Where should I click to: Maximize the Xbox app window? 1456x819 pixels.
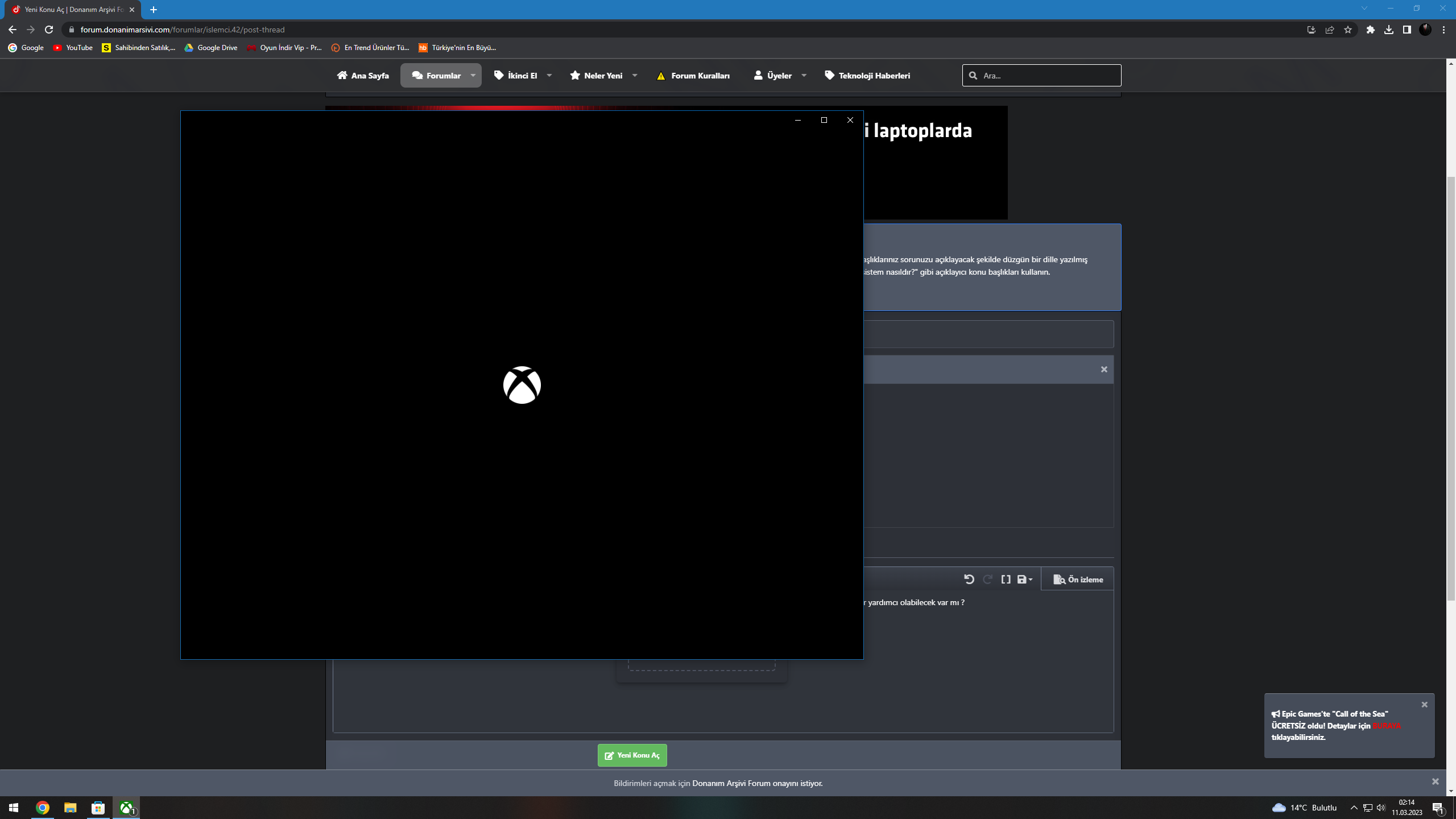coord(824,120)
